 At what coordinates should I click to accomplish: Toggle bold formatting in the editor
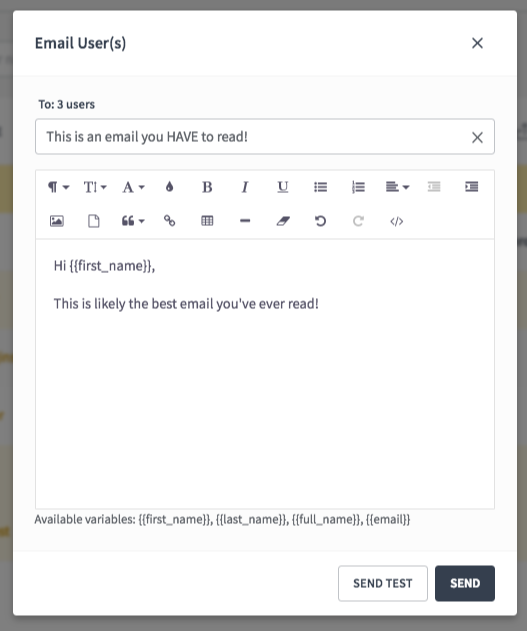click(x=207, y=187)
